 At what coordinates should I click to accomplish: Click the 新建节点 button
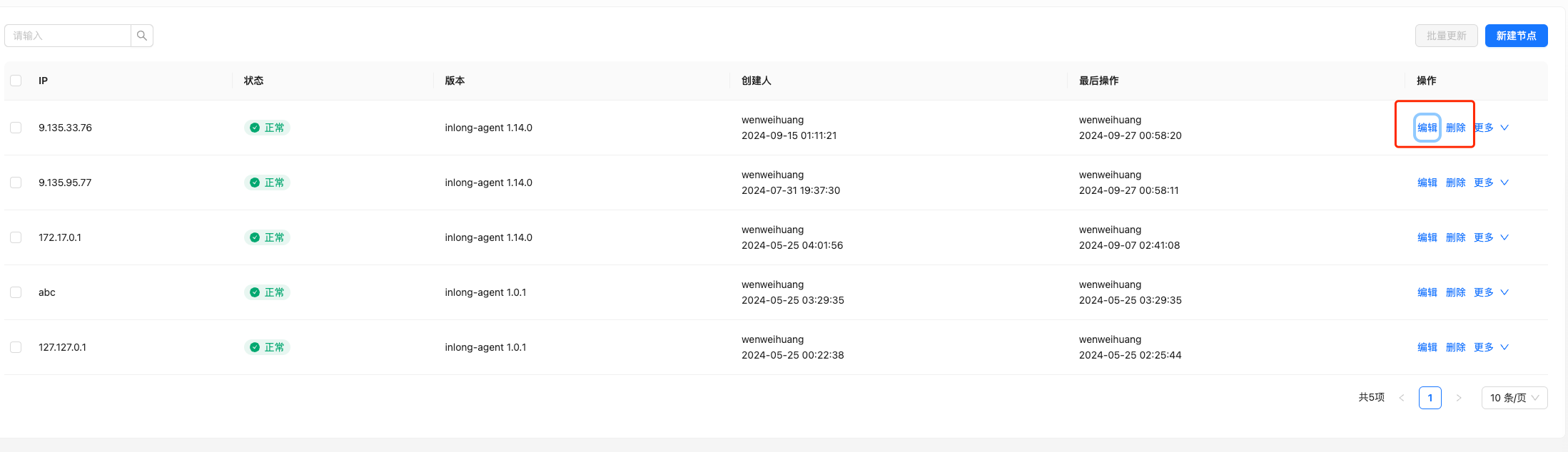pos(1516,36)
